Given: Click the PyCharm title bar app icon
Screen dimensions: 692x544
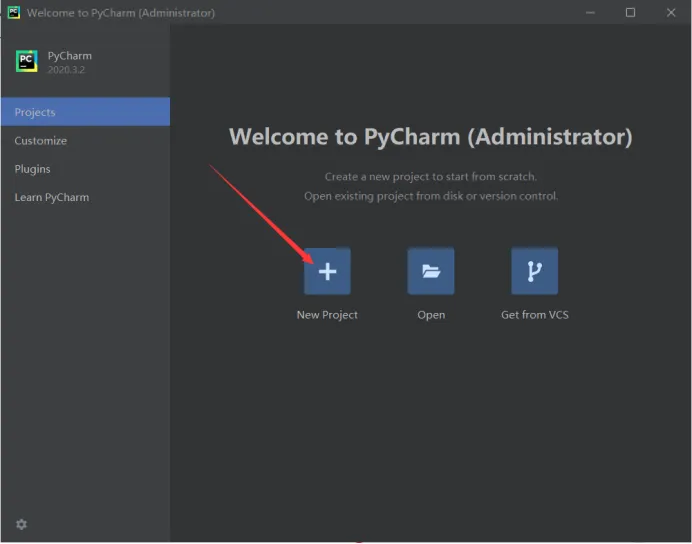Looking at the screenshot, I should point(14,12).
